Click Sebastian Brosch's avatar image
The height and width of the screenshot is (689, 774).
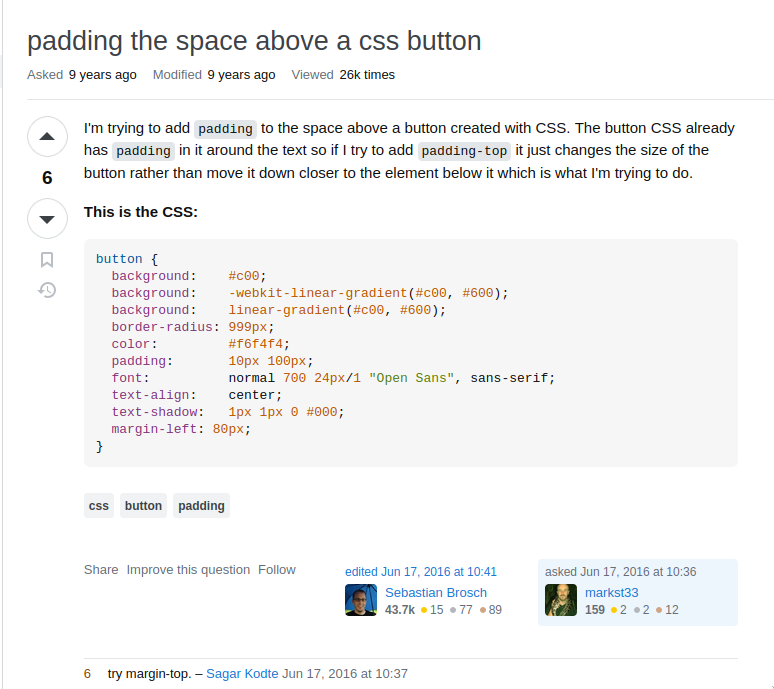[x=361, y=600]
